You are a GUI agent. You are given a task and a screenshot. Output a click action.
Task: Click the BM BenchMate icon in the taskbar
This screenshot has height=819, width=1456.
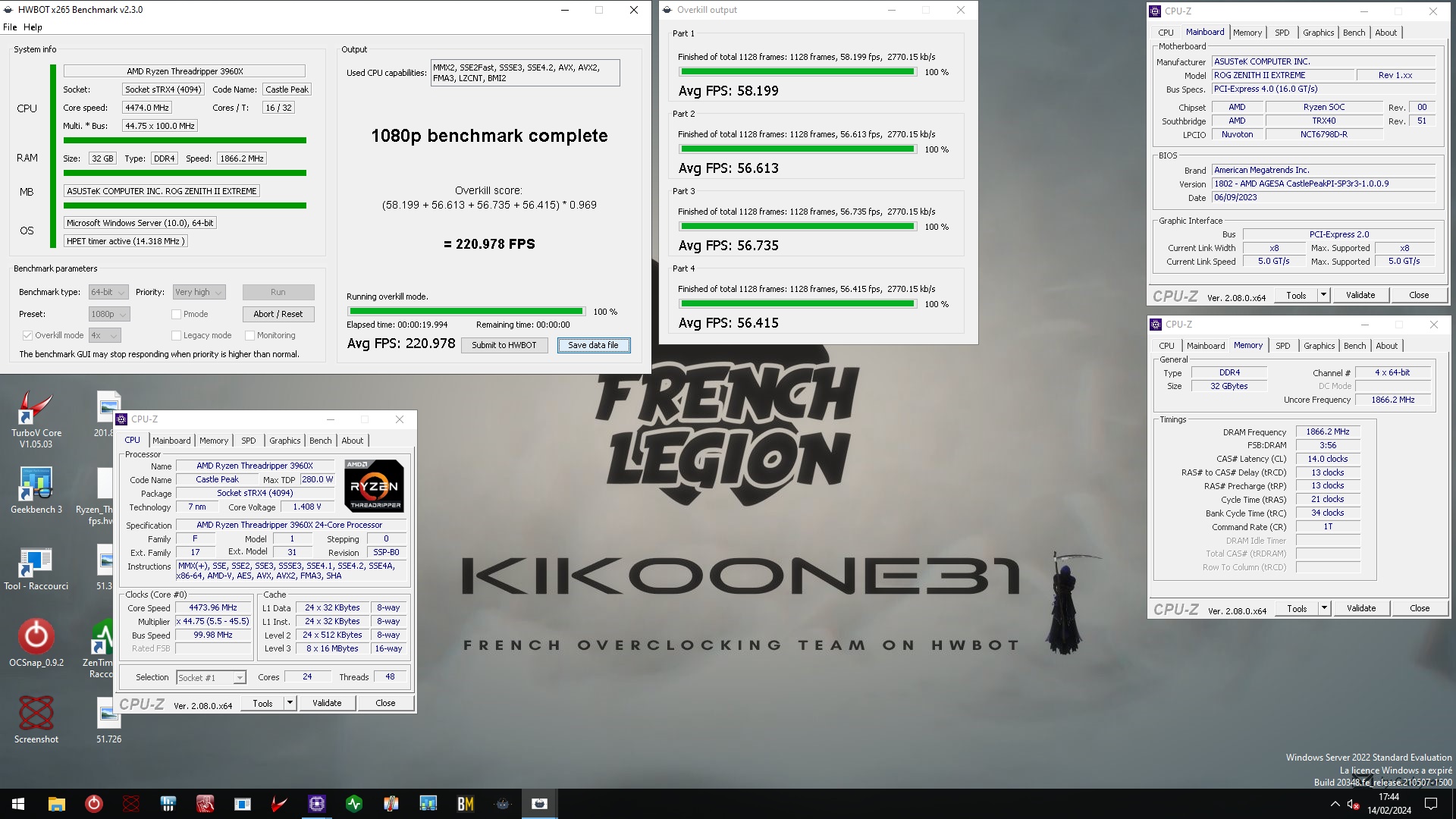[465, 804]
